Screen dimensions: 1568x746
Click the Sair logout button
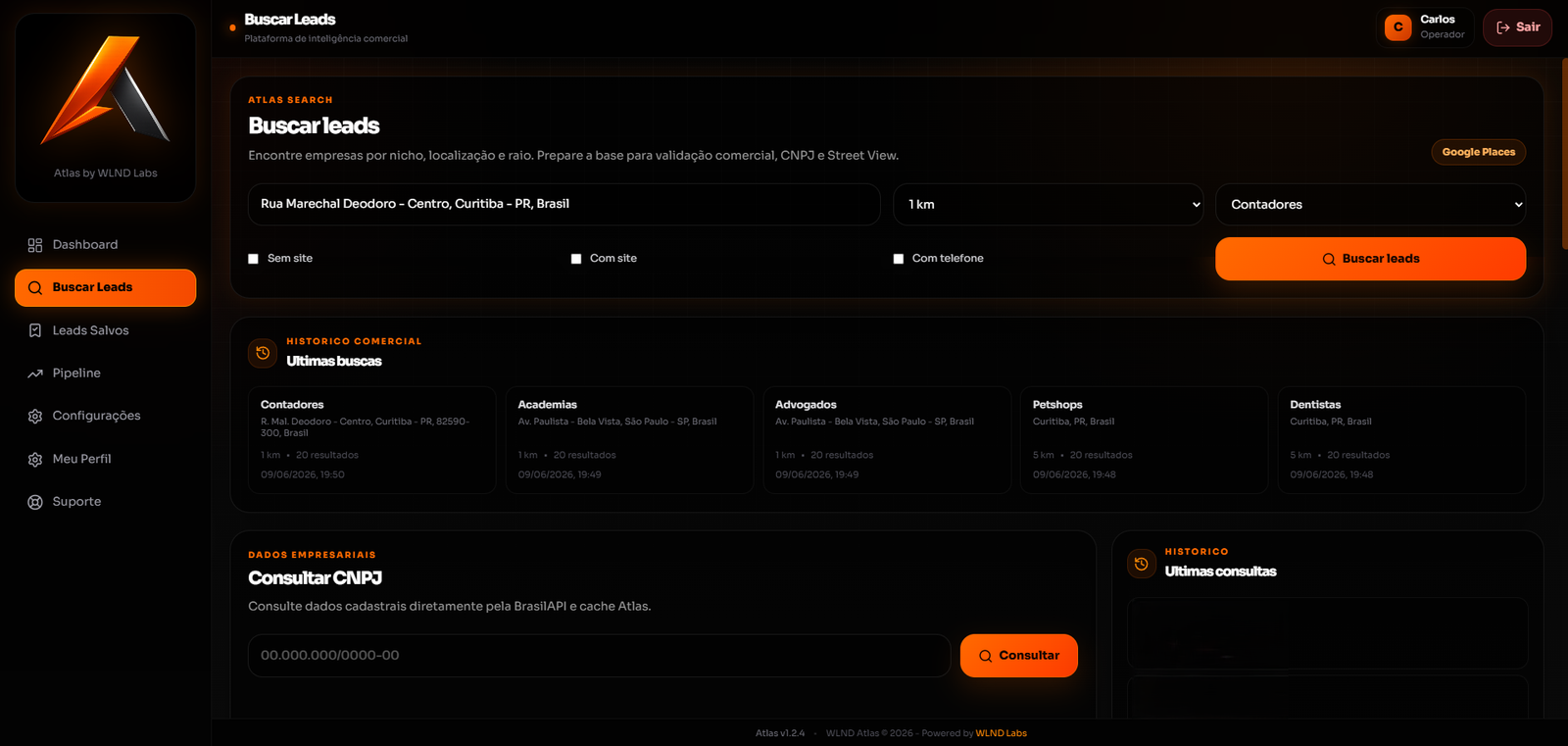click(1517, 27)
